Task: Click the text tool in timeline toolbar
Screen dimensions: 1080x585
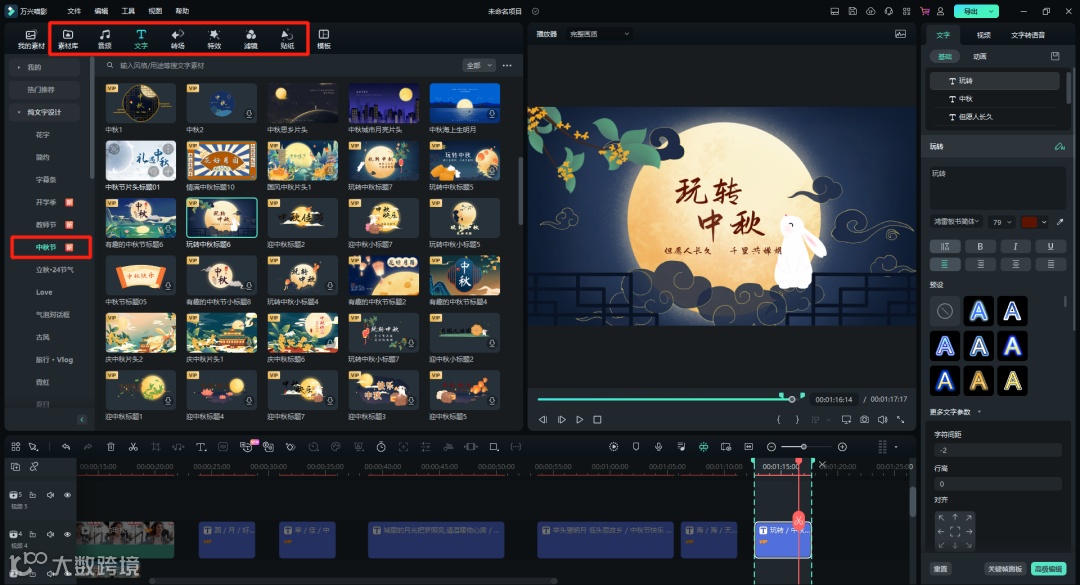Action: pyautogui.click(x=201, y=447)
